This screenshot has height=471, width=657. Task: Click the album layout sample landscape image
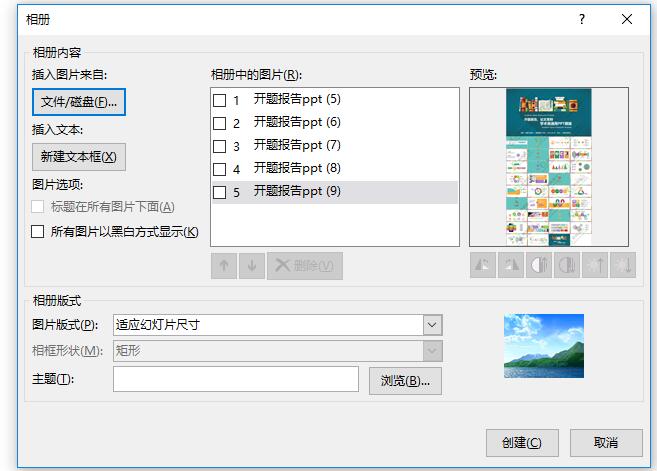[544, 346]
